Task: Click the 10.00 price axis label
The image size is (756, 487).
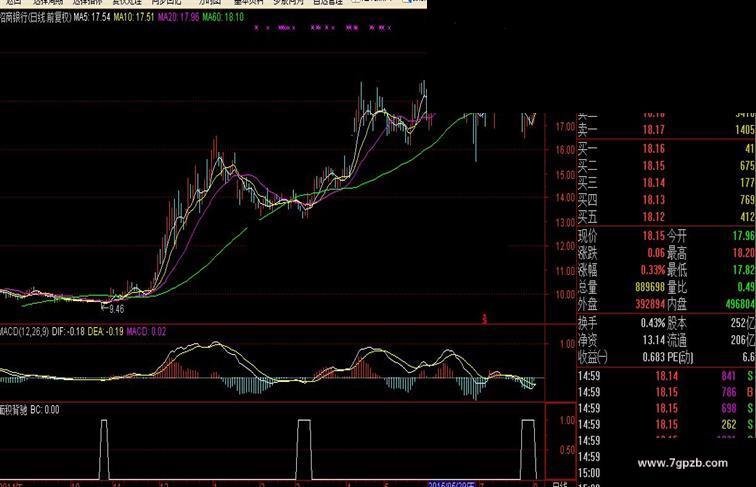Action: pyautogui.click(x=565, y=294)
